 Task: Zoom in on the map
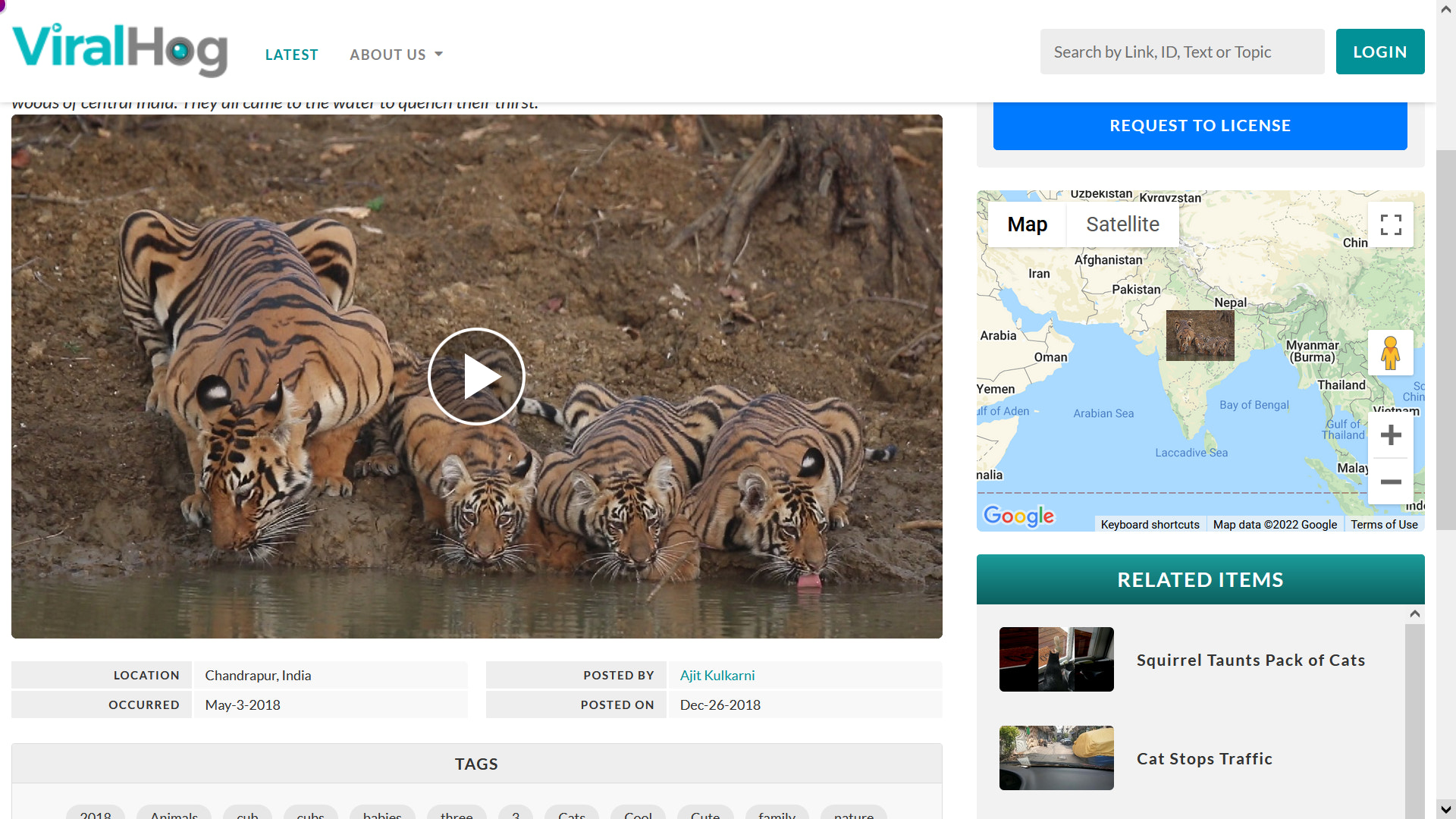1390,435
